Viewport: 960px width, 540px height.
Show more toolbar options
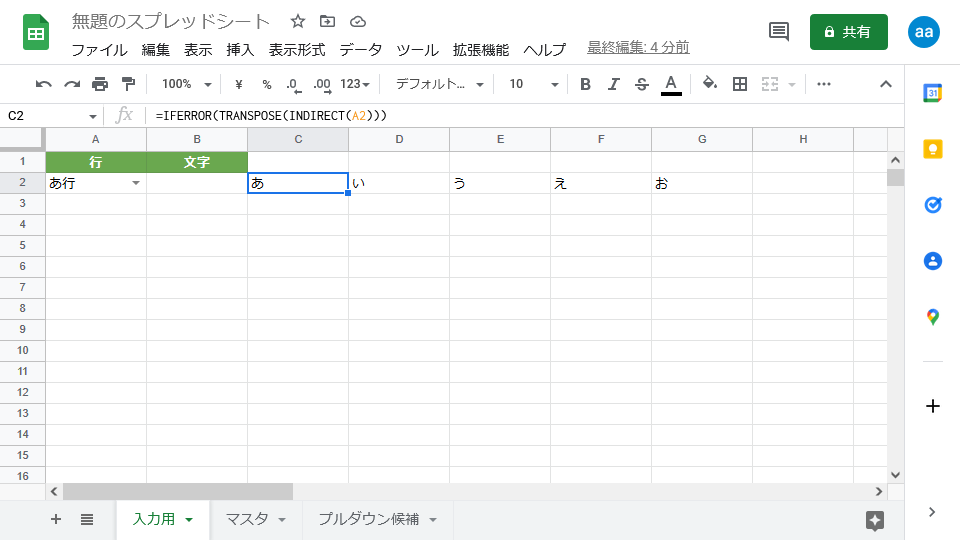tap(824, 84)
